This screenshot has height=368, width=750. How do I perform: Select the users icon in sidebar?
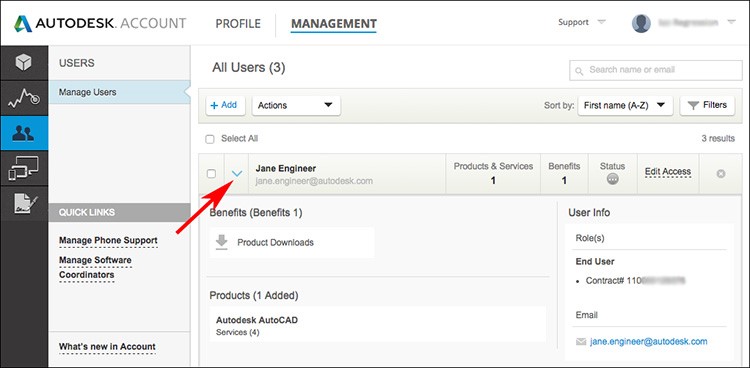pos(23,133)
